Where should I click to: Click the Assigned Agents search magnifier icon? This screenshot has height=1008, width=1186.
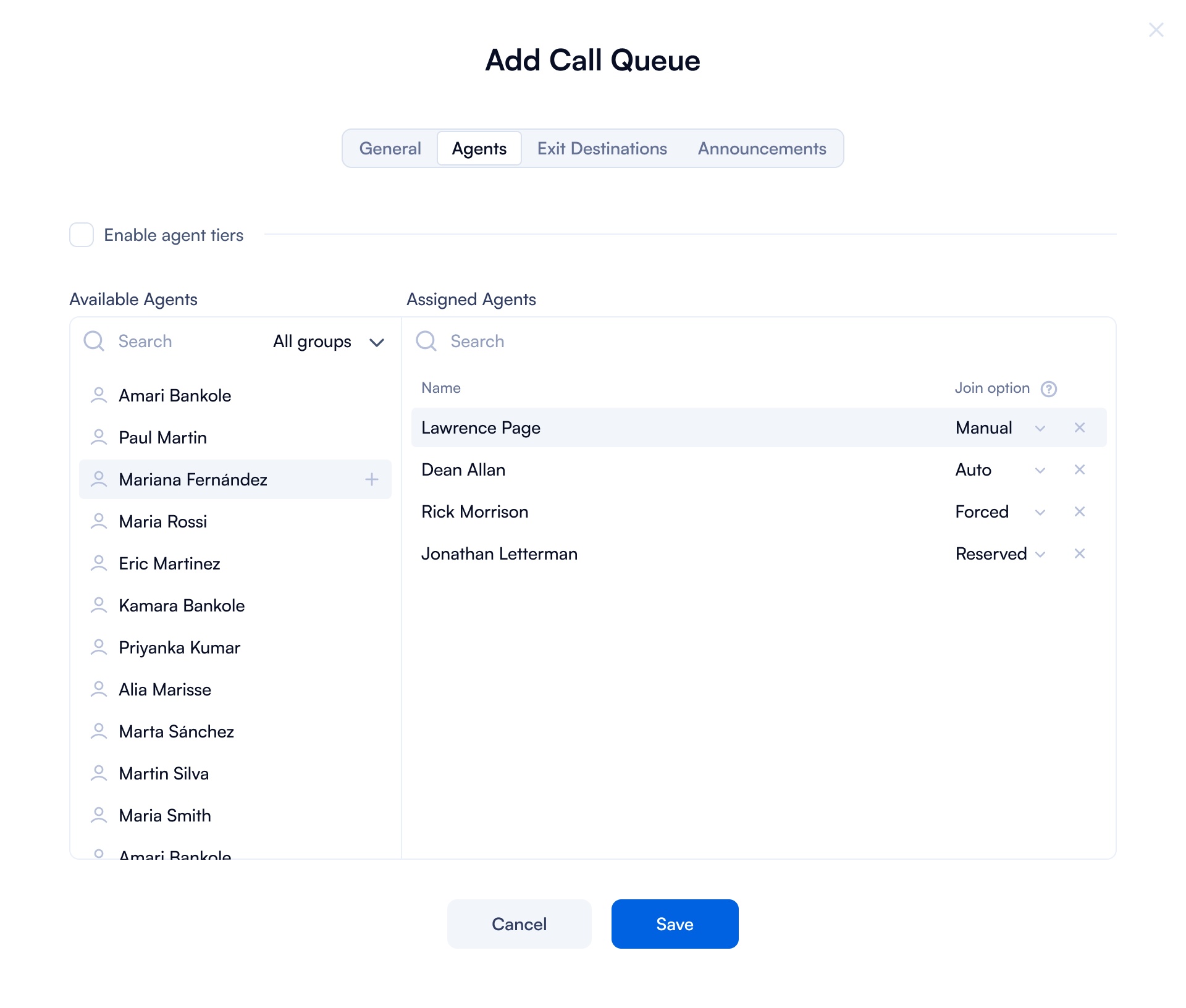point(426,341)
